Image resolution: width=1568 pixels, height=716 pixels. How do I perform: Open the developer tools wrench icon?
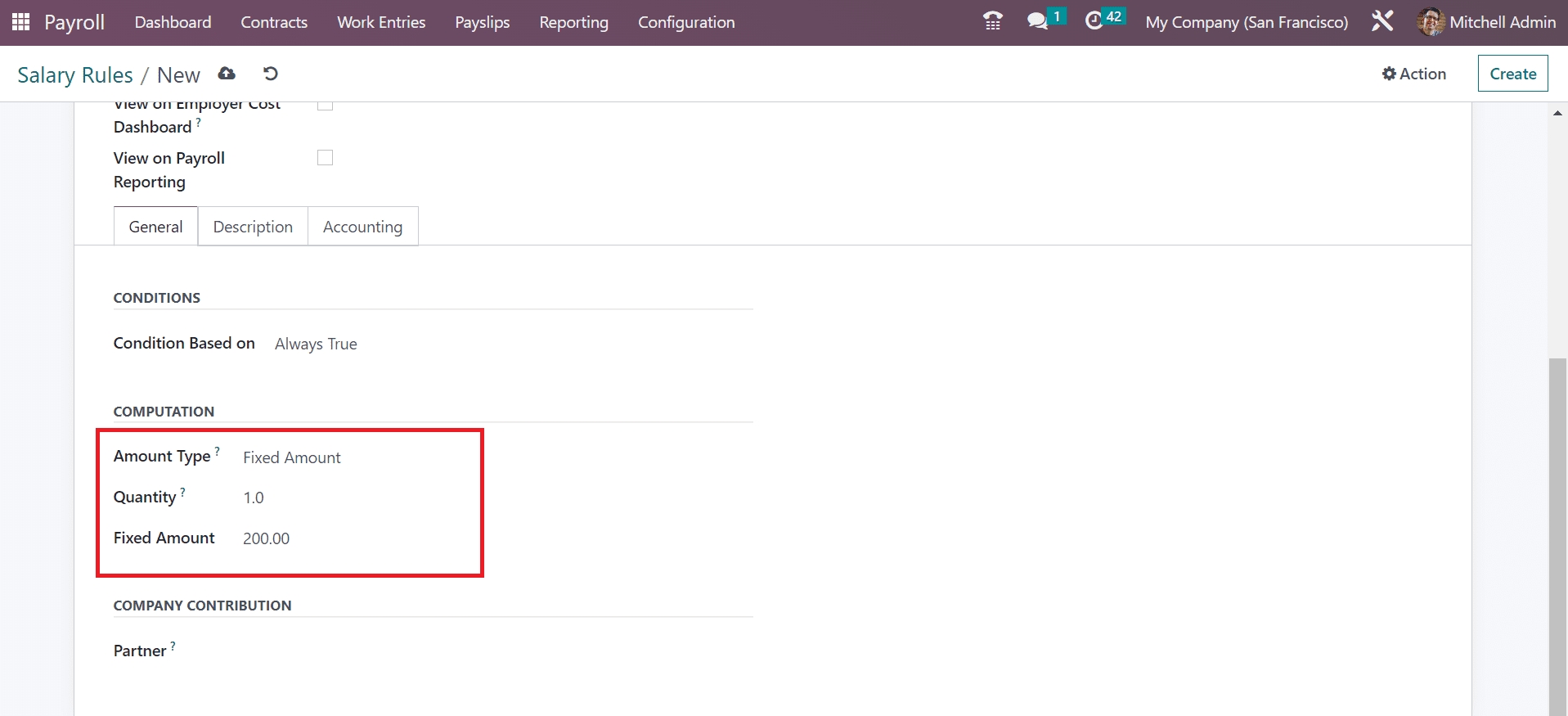click(x=1382, y=21)
